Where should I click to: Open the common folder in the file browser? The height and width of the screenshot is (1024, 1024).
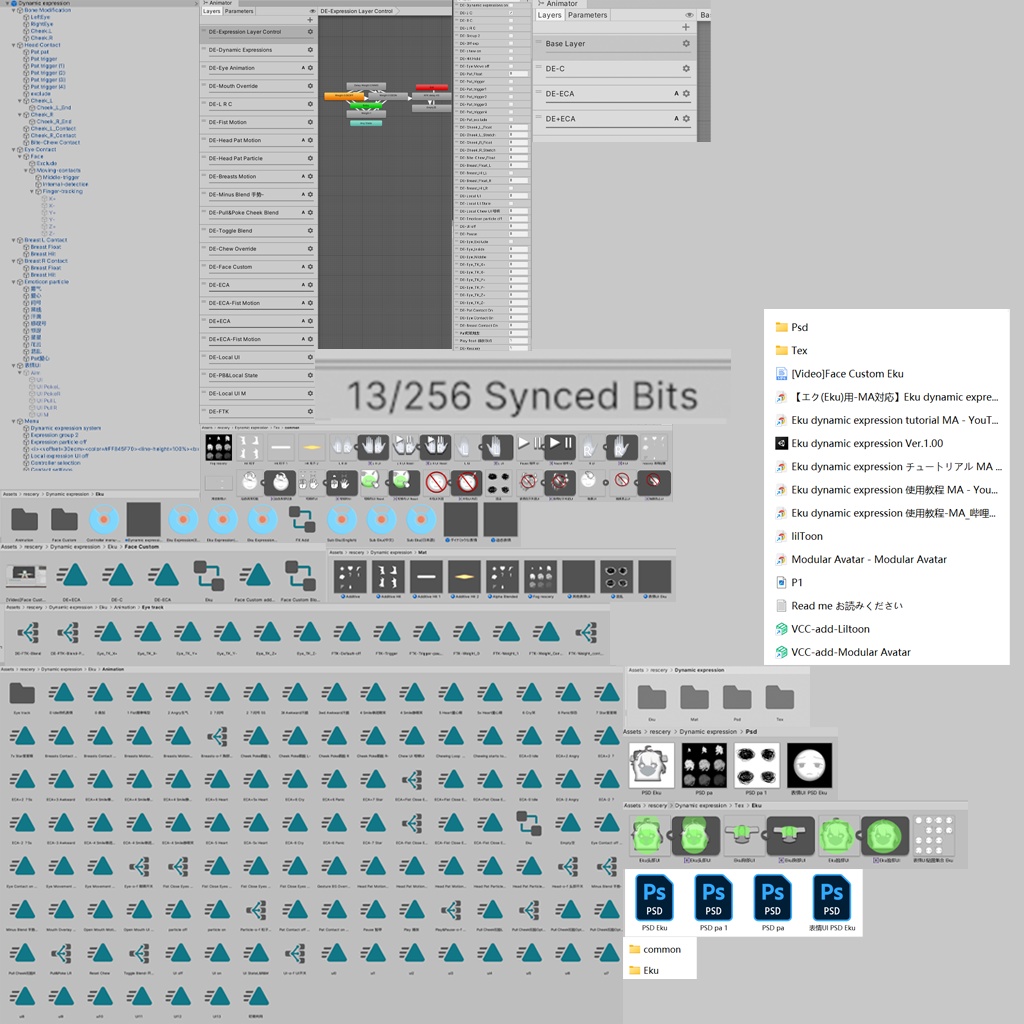(660, 949)
